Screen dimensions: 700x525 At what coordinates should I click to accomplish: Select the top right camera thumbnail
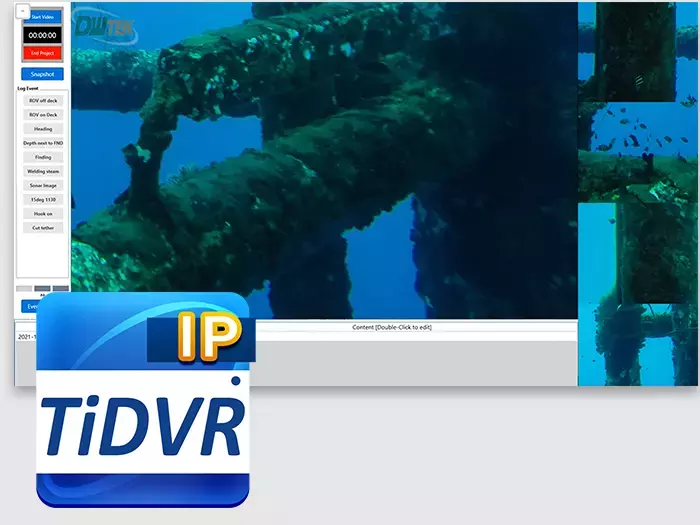coord(638,52)
